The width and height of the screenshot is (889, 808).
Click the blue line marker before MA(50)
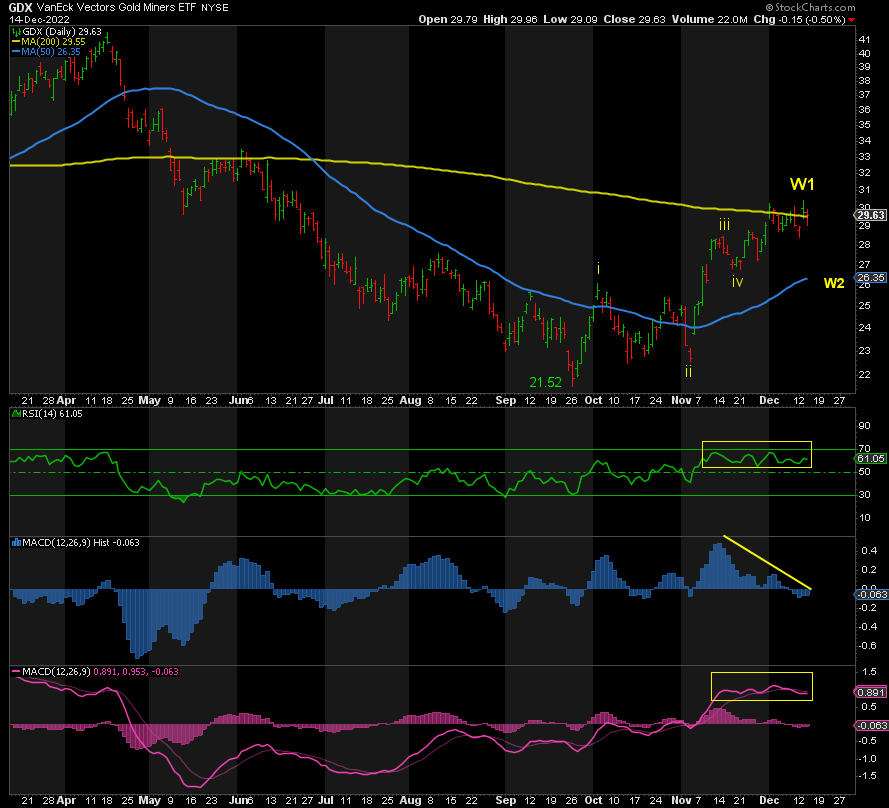click(x=16, y=52)
